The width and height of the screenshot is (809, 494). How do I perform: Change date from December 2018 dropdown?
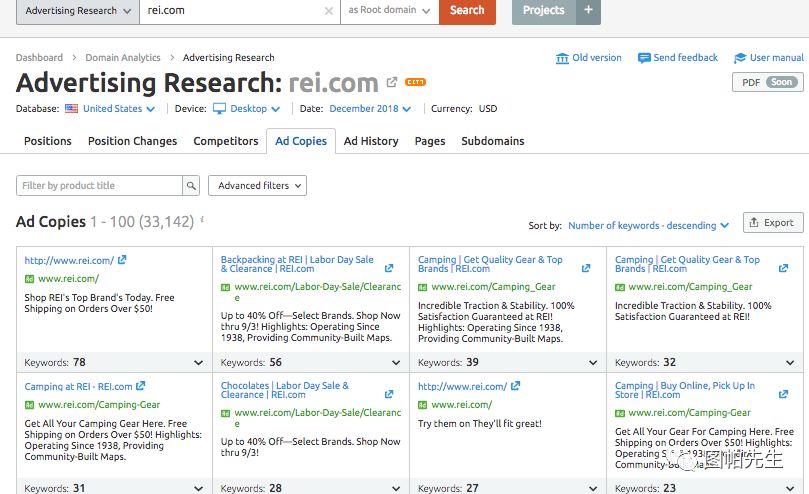click(x=370, y=109)
